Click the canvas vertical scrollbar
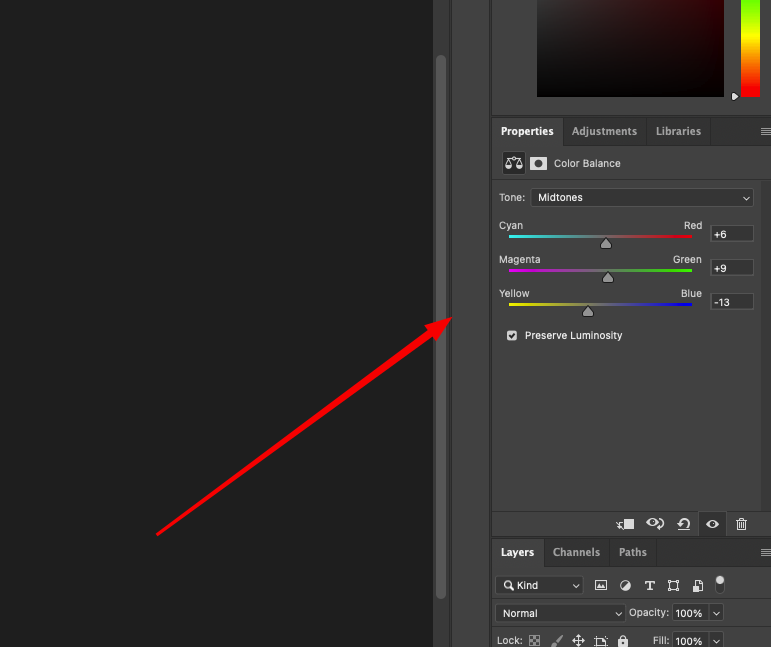 point(441,326)
